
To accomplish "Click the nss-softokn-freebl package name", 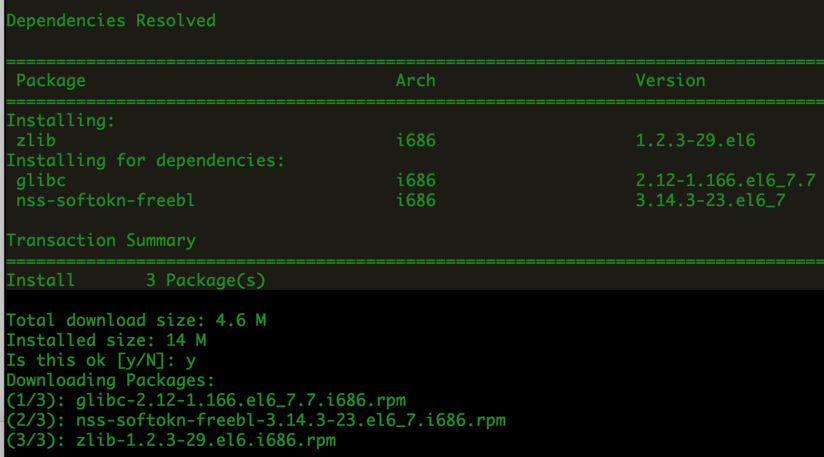I will pos(106,200).
